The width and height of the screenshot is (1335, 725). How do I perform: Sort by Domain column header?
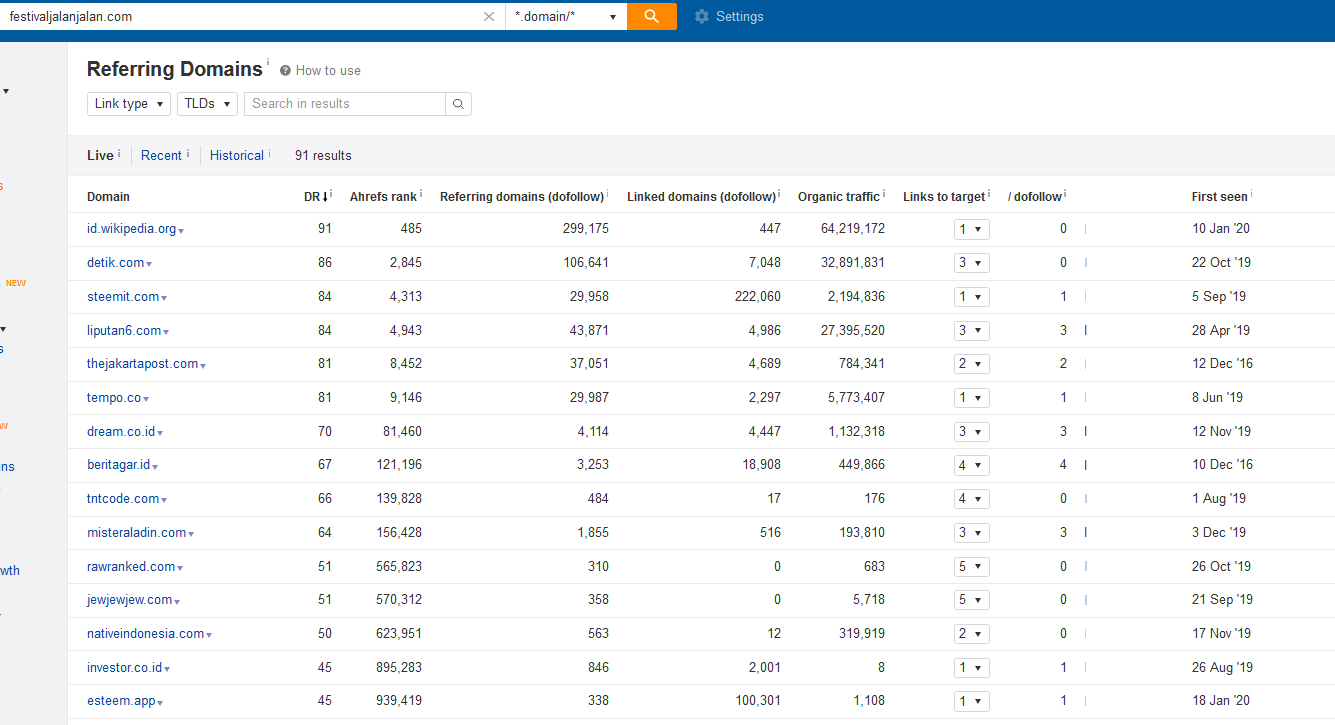108,197
